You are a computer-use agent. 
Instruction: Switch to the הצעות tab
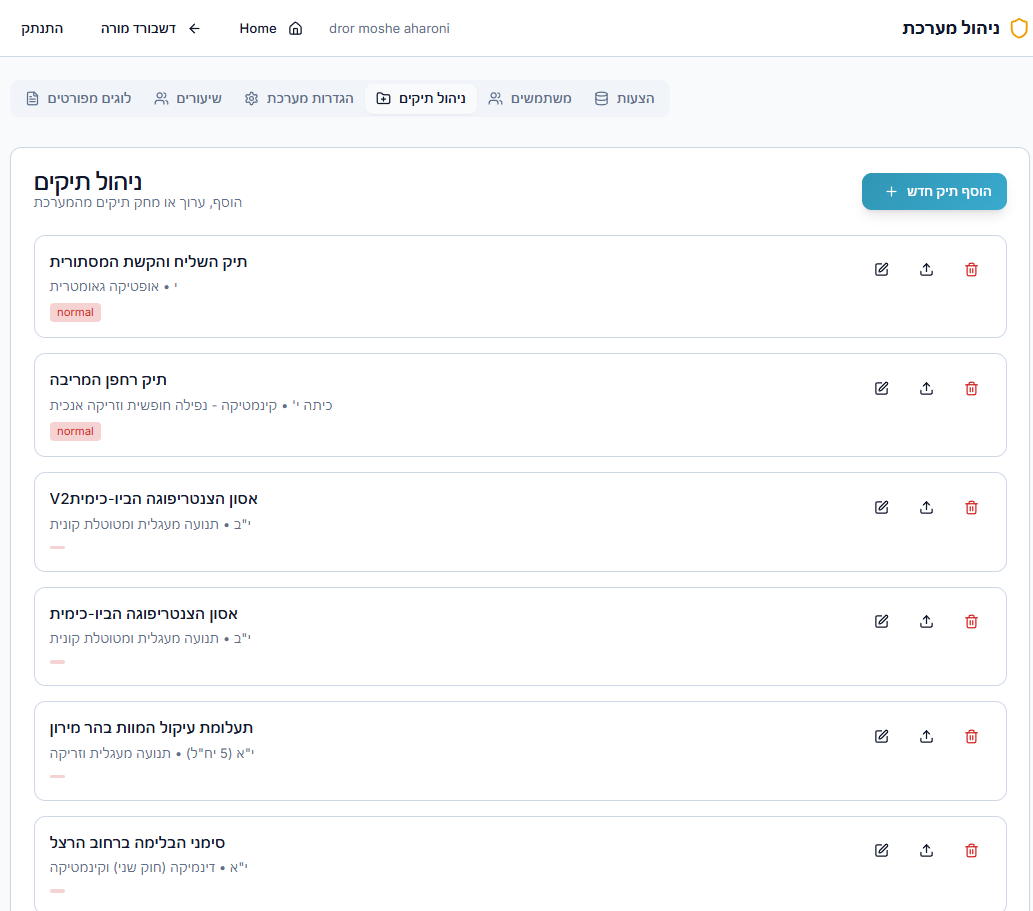coord(624,98)
